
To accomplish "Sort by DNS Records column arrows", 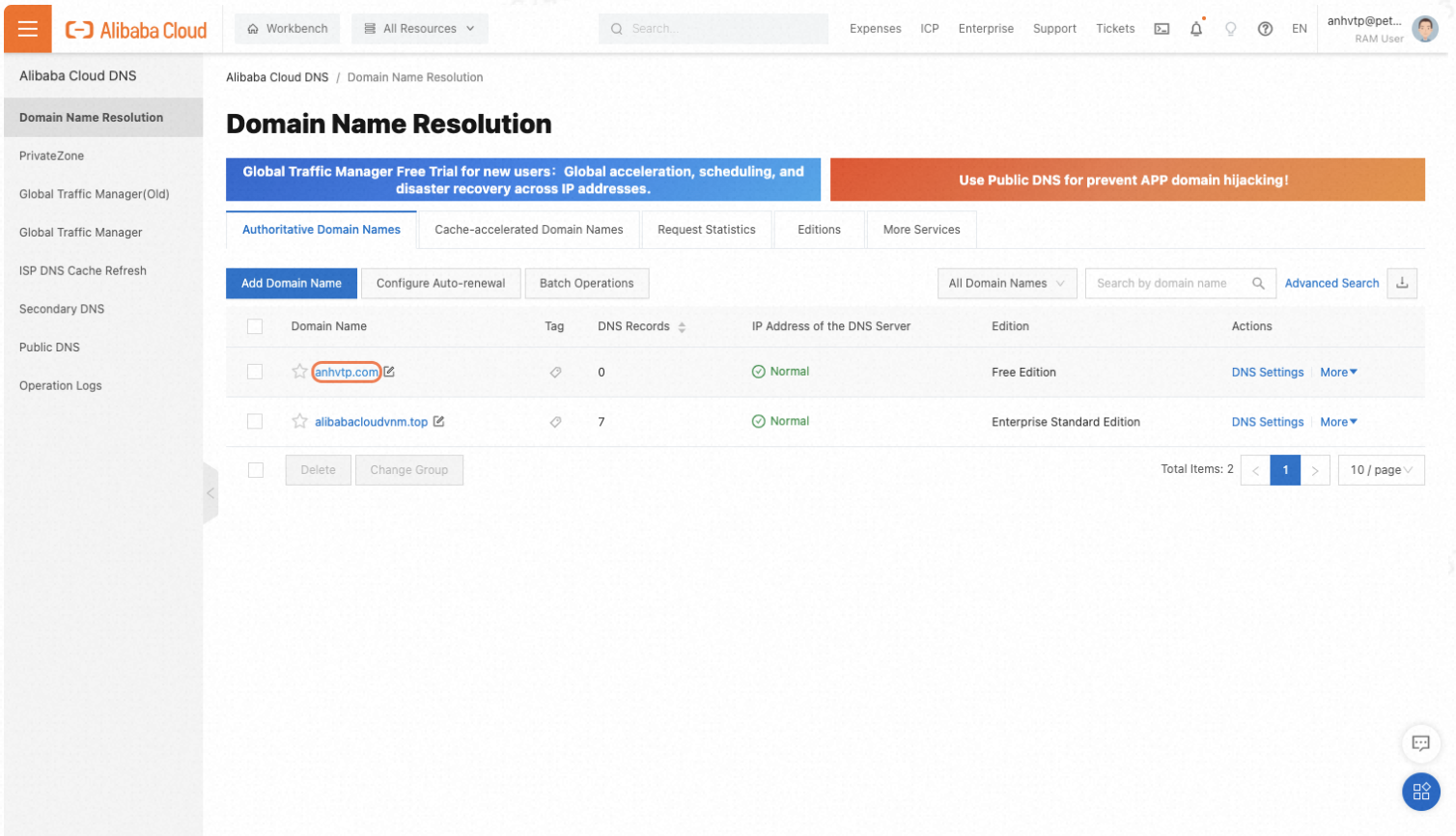I will pyautogui.click(x=682, y=327).
